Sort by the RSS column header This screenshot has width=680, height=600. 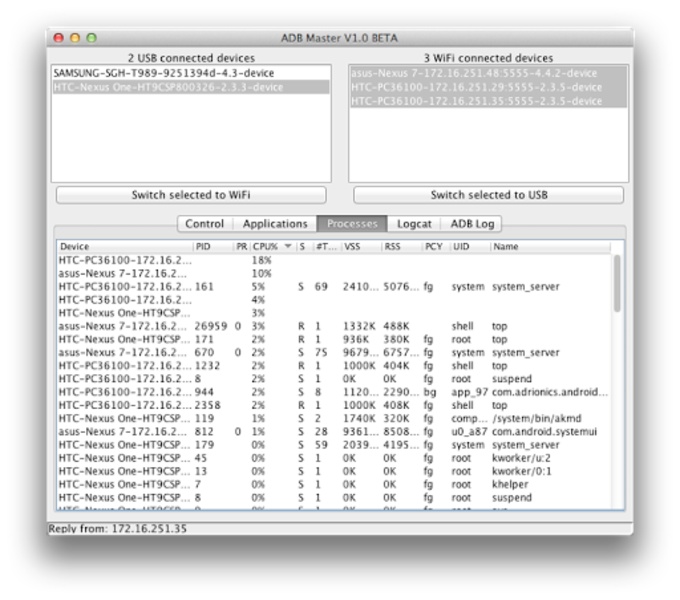(x=402, y=247)
